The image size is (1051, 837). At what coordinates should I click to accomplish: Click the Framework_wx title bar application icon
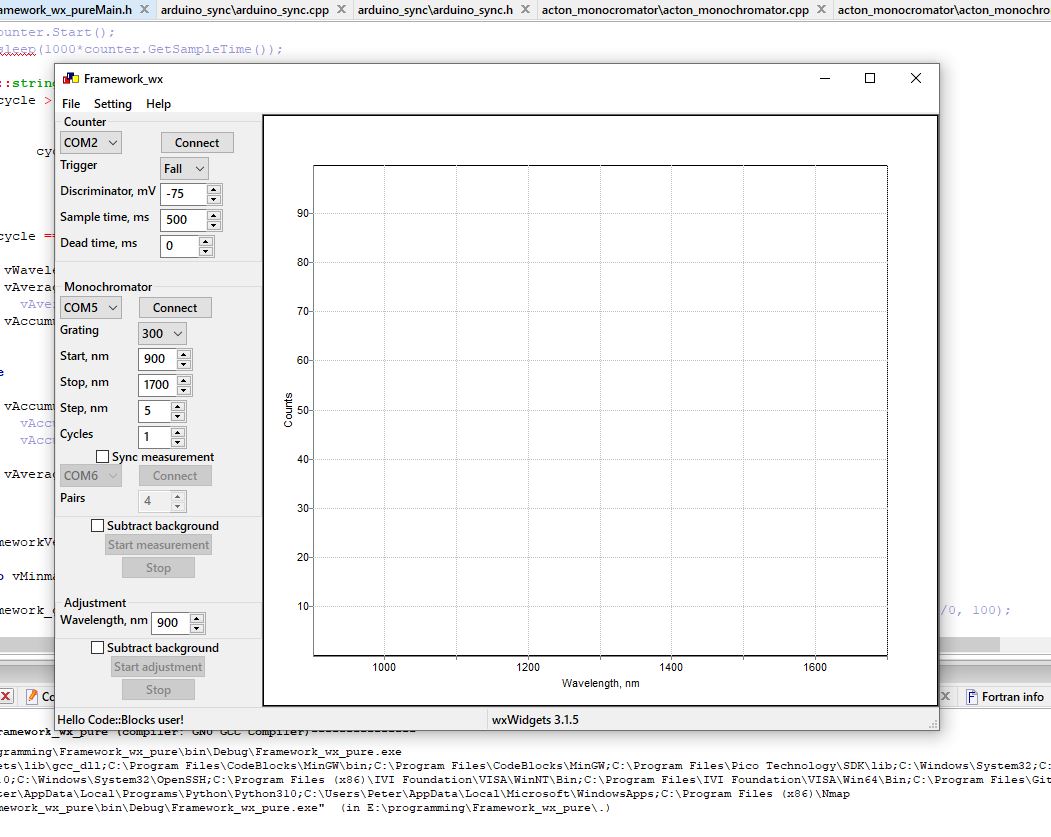tap(70, 77)
